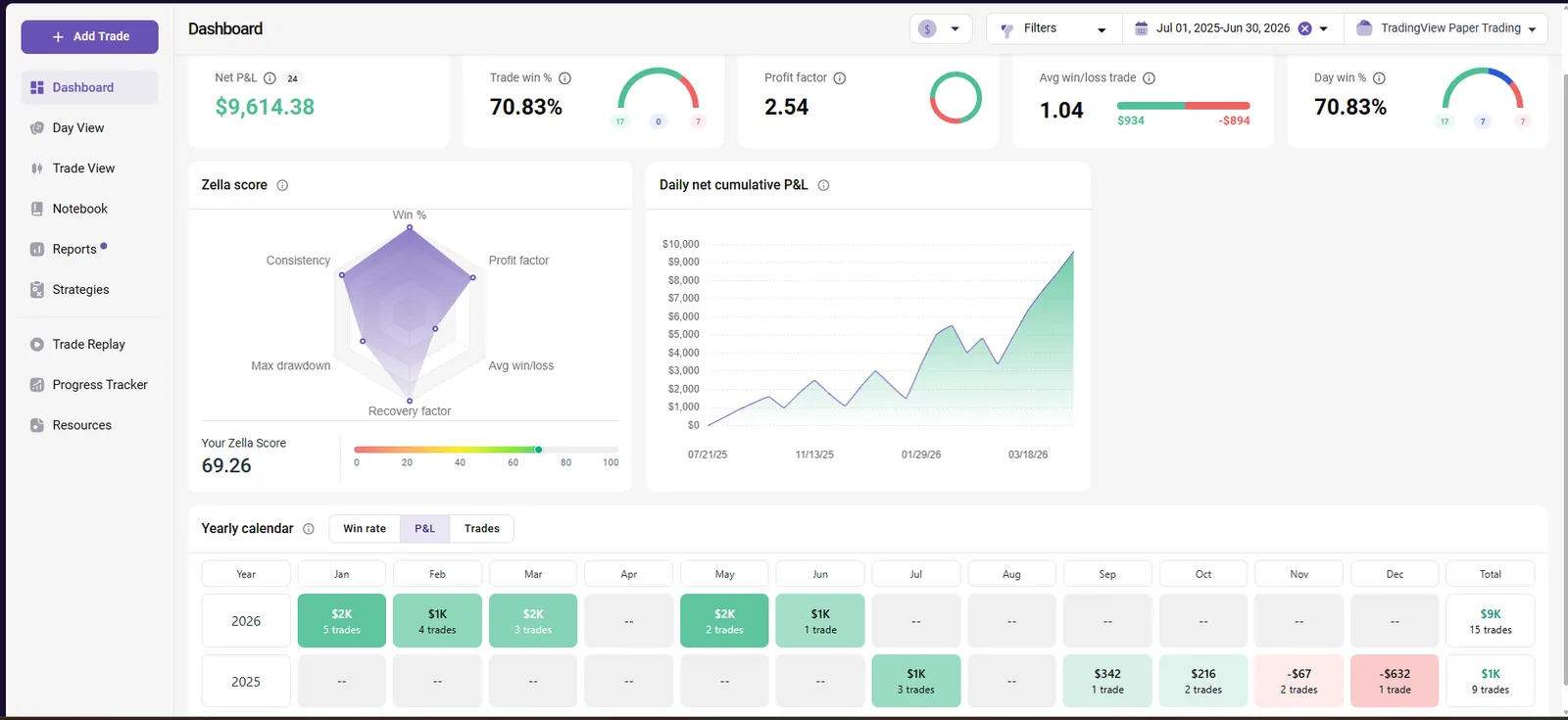This screenshot has height=720, width=1568.
Task: Open the Filters dropdown
Action: click(x=1053, y=28)
